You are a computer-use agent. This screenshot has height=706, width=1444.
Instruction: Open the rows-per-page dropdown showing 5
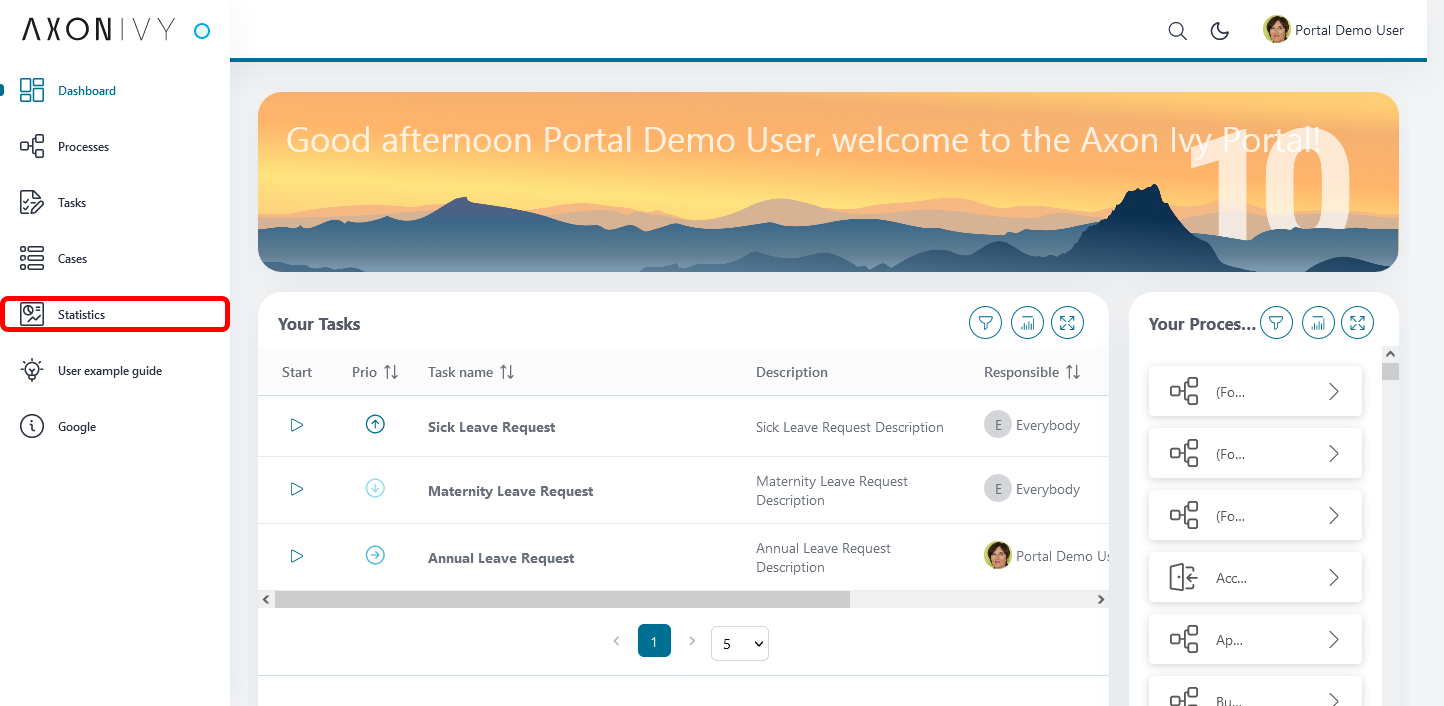pyautogui.click(x=740, y=644)
